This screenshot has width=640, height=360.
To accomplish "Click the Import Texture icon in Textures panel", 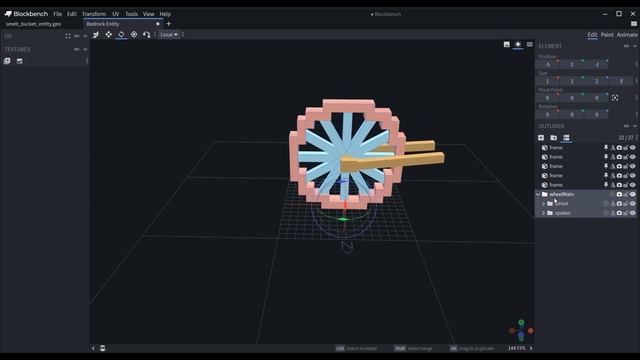I will coord(7,61).
